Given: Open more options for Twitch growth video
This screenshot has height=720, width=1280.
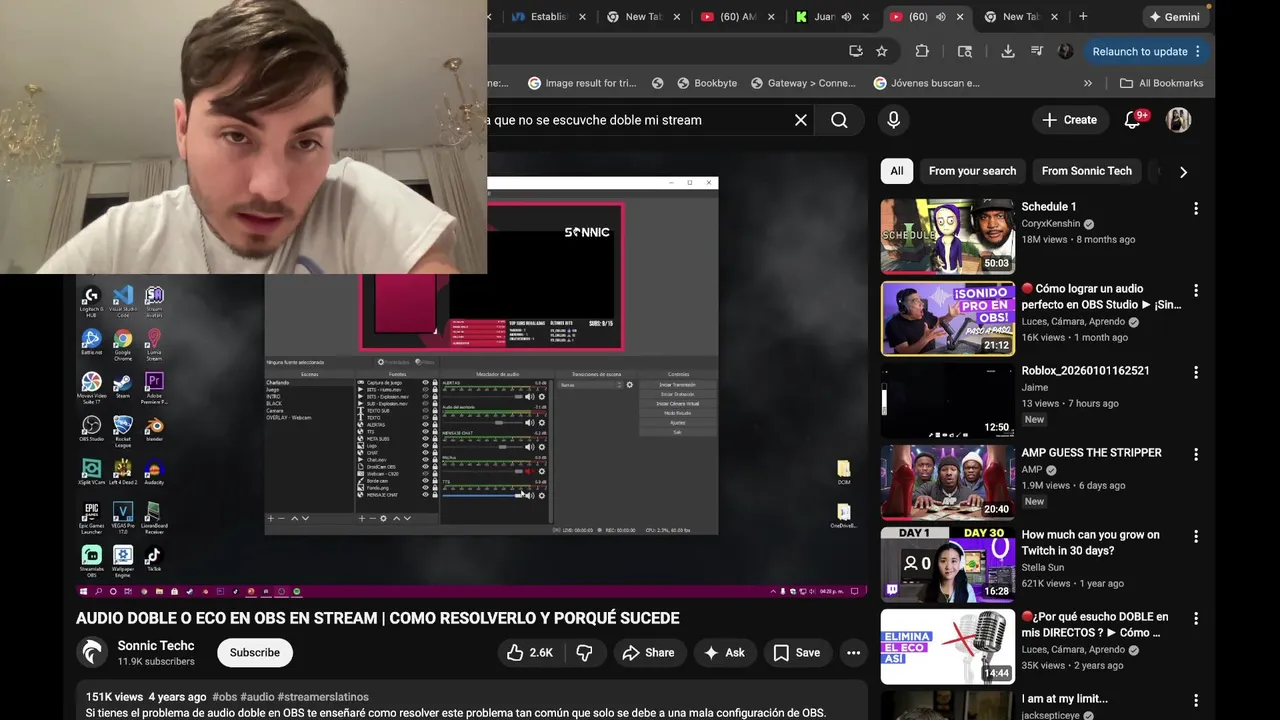Looking at the screenshot, I should pyautogui.click(x=1196, y=536).
